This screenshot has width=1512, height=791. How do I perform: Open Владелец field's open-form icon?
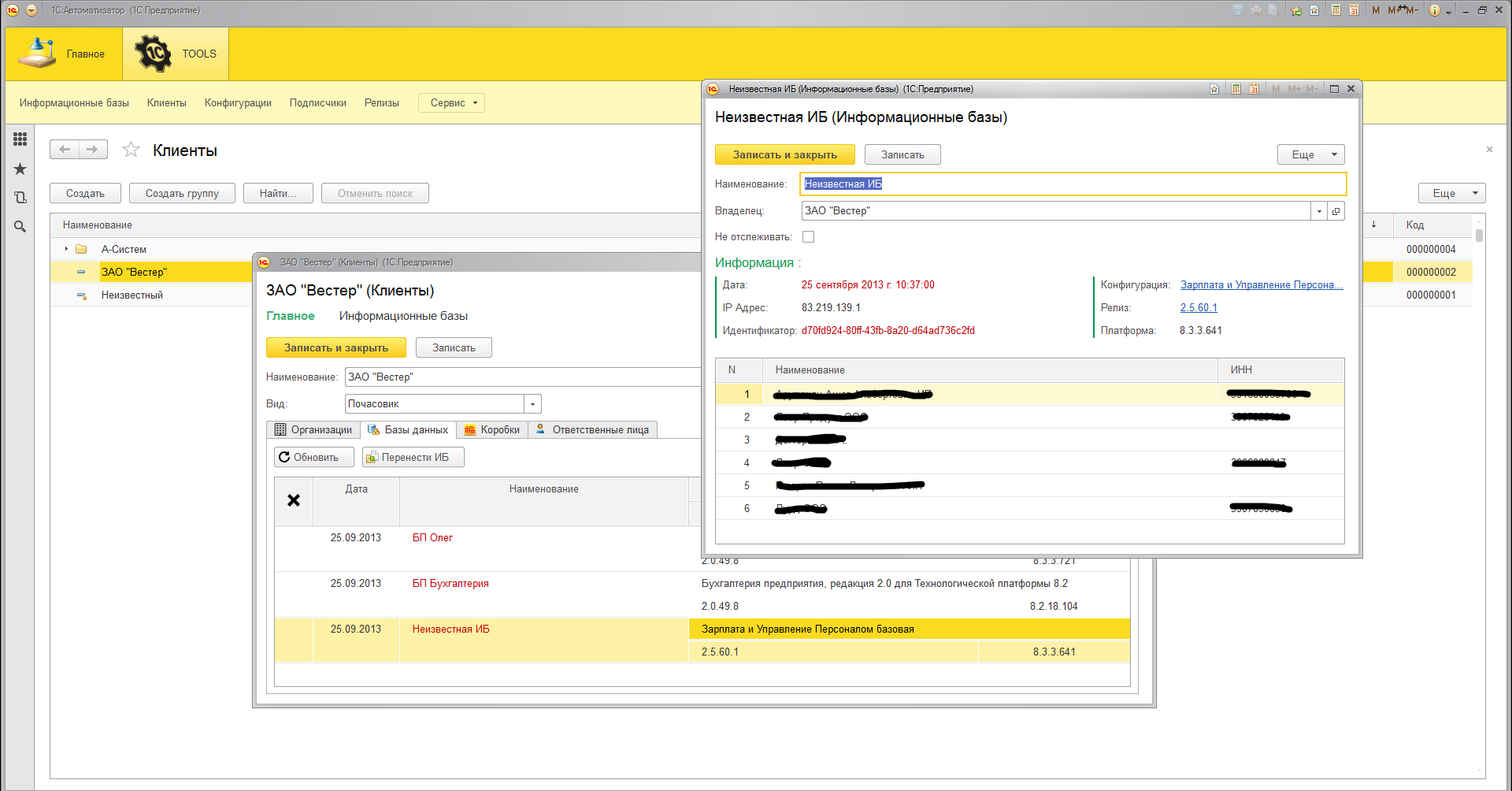(1336, 211)
